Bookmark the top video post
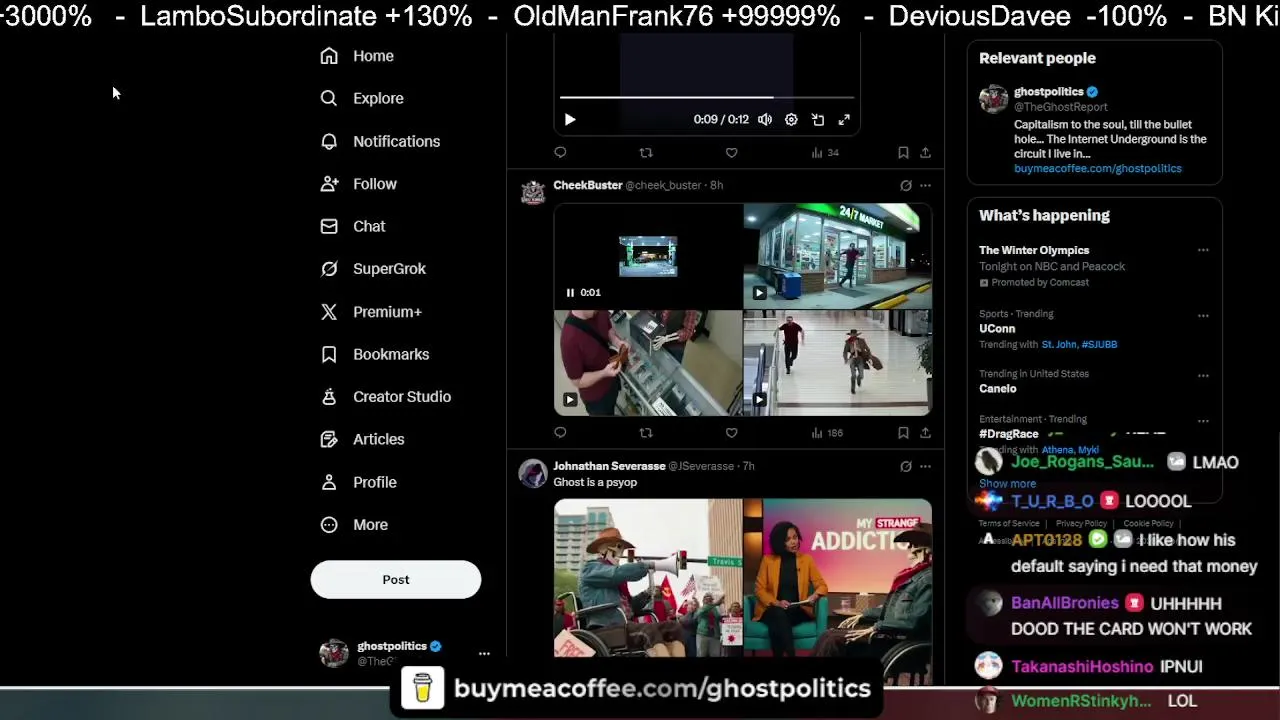This screenshot has height=720, width=1280. pos(903,153)
